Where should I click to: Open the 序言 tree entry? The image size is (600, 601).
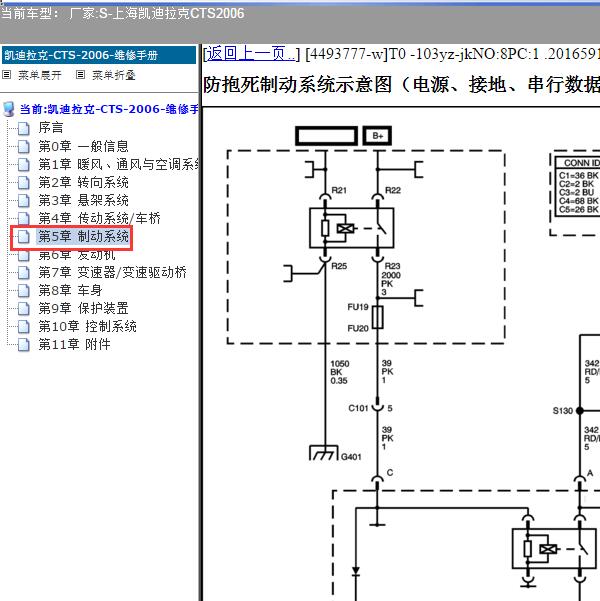tap(51, 128)
